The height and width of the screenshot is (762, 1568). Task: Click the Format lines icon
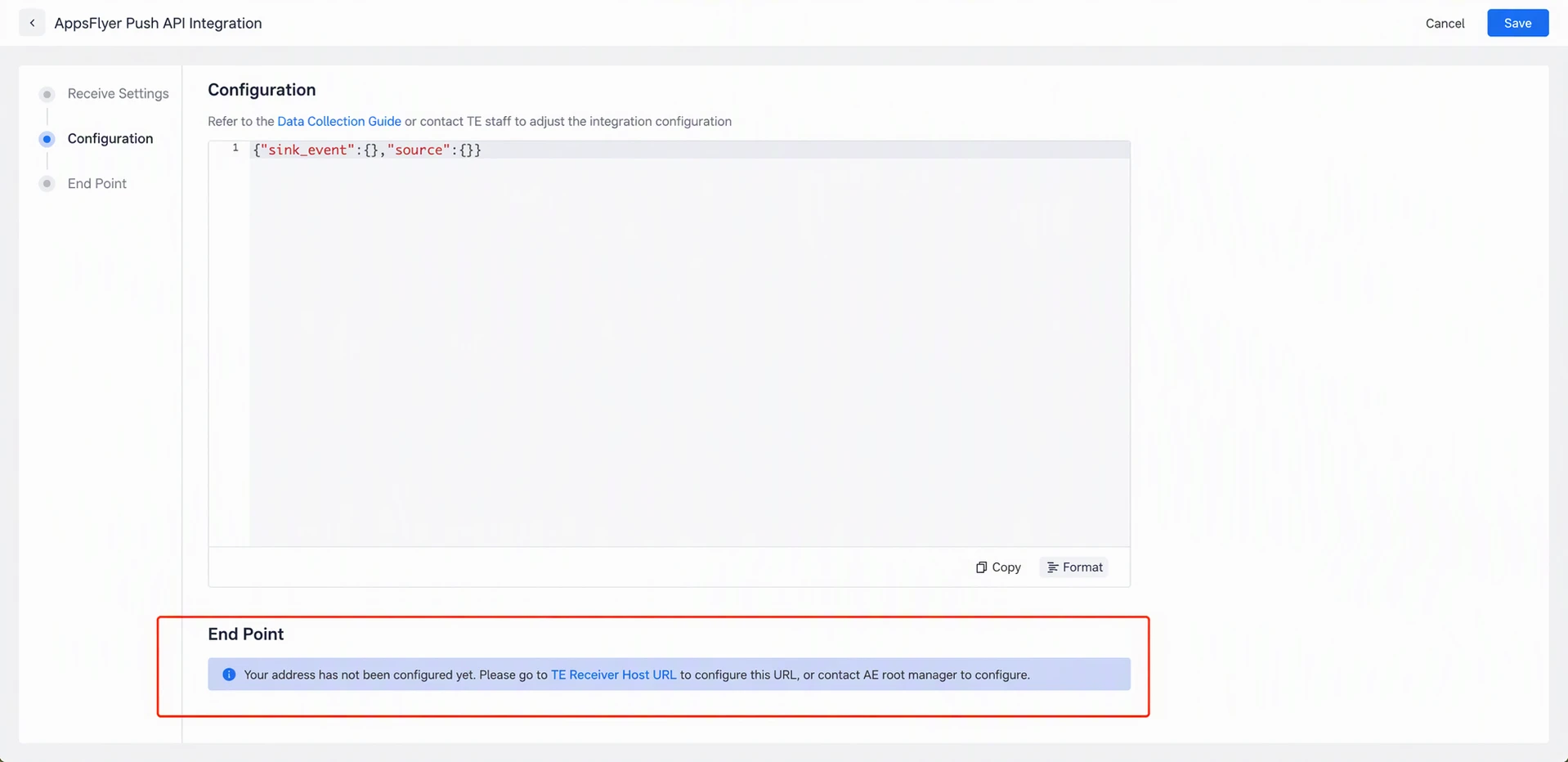click(x=1052, y=567)
